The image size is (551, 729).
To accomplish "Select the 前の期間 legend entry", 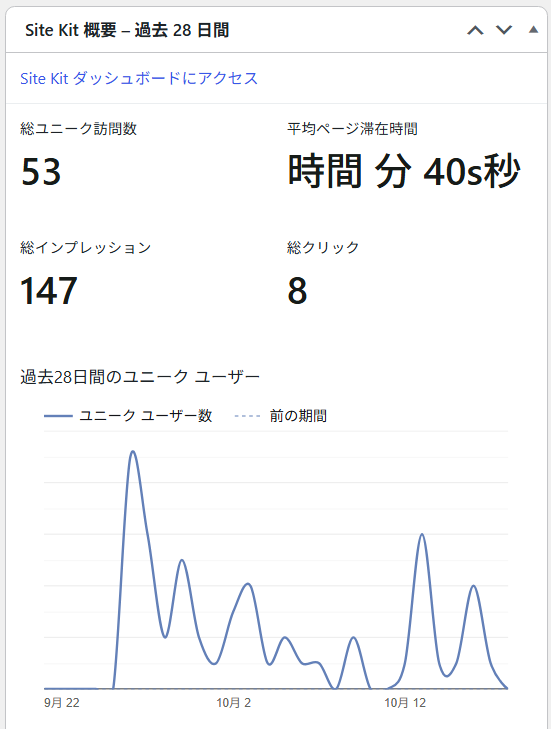I will point(281,416).
